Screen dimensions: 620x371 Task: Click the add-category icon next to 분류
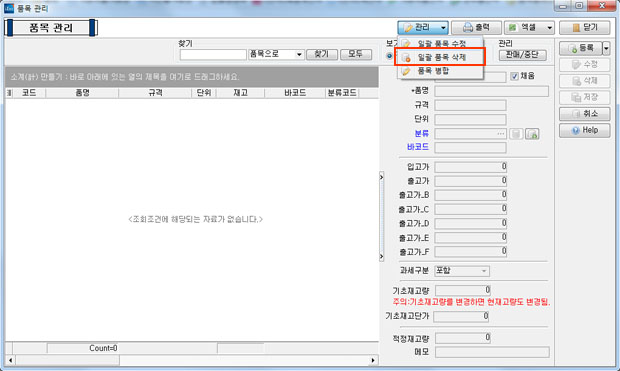point(532,134)
